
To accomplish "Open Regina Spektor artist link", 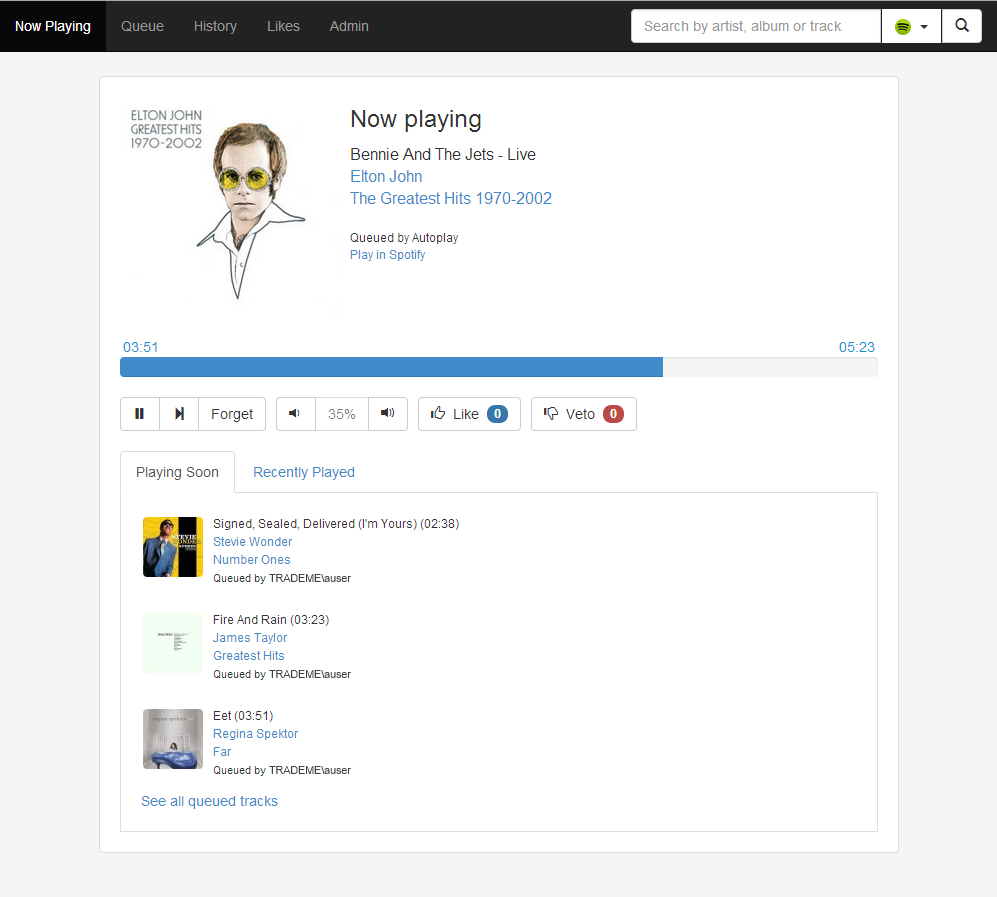I will 256,734.
